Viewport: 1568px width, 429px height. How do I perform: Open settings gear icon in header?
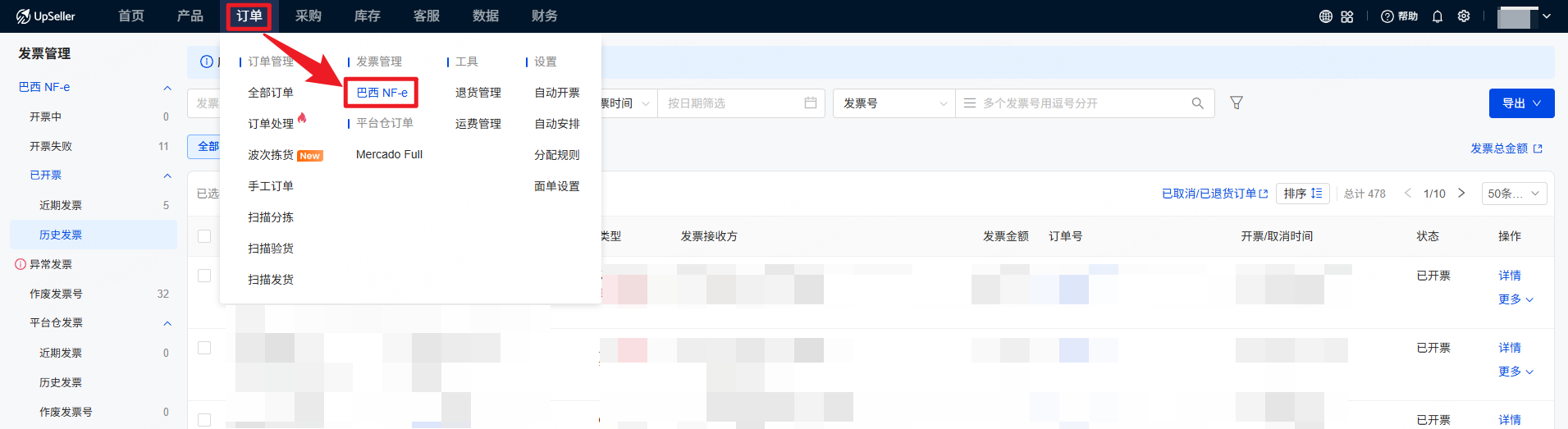1463,16
